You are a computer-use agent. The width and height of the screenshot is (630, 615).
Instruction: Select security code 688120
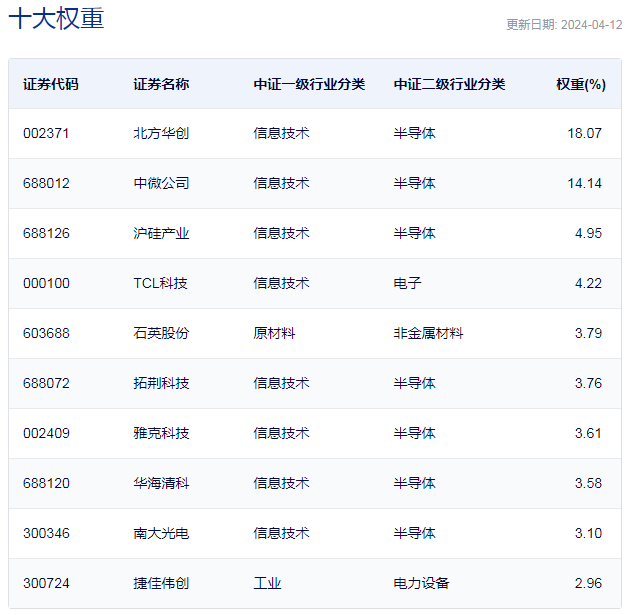(x=46, y=483)
